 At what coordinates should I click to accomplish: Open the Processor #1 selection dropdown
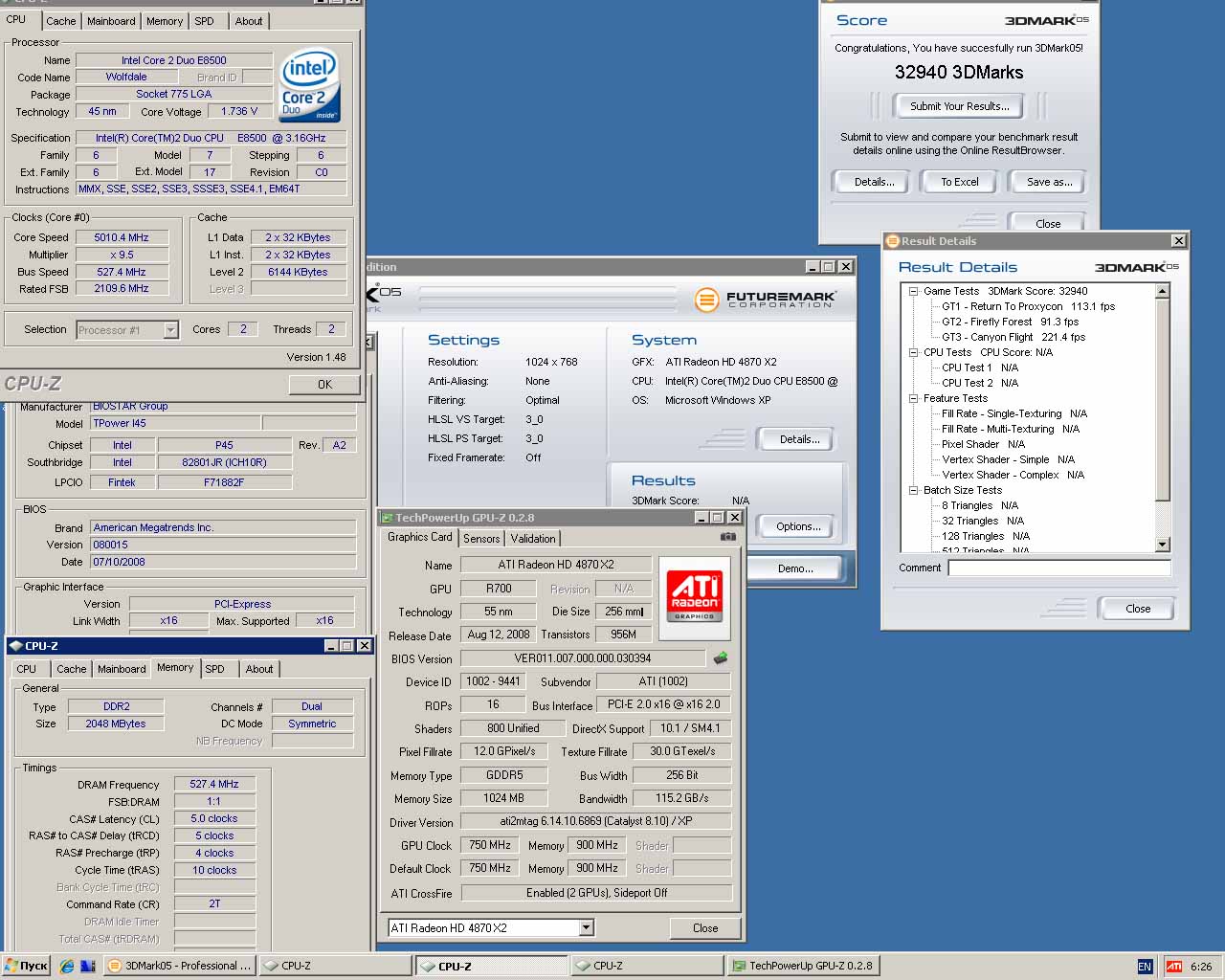(170, 330)
